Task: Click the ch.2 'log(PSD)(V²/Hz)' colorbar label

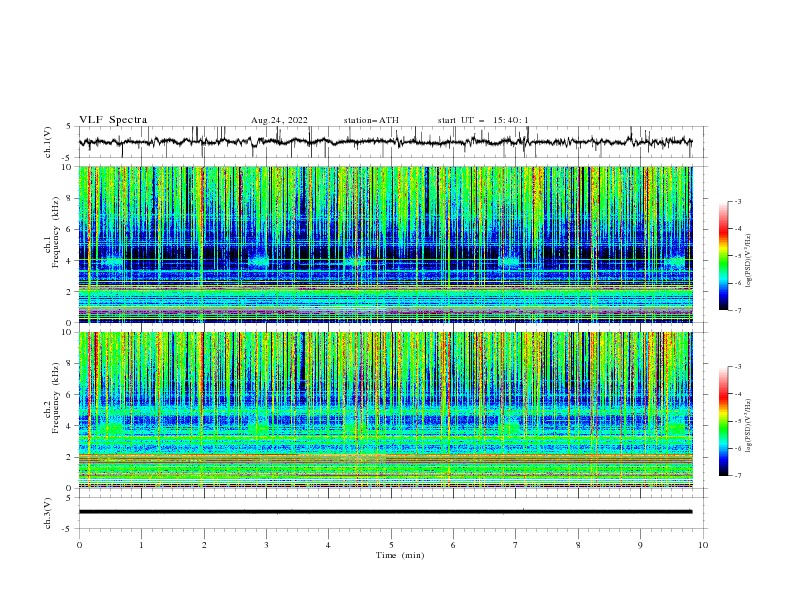Action: (x=748, y=426)
